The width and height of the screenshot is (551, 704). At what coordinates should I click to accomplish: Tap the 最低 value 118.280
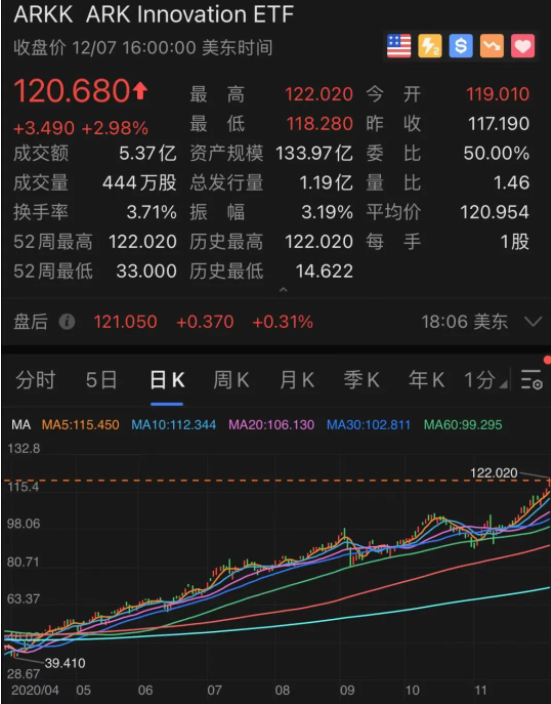coord(320,124)
